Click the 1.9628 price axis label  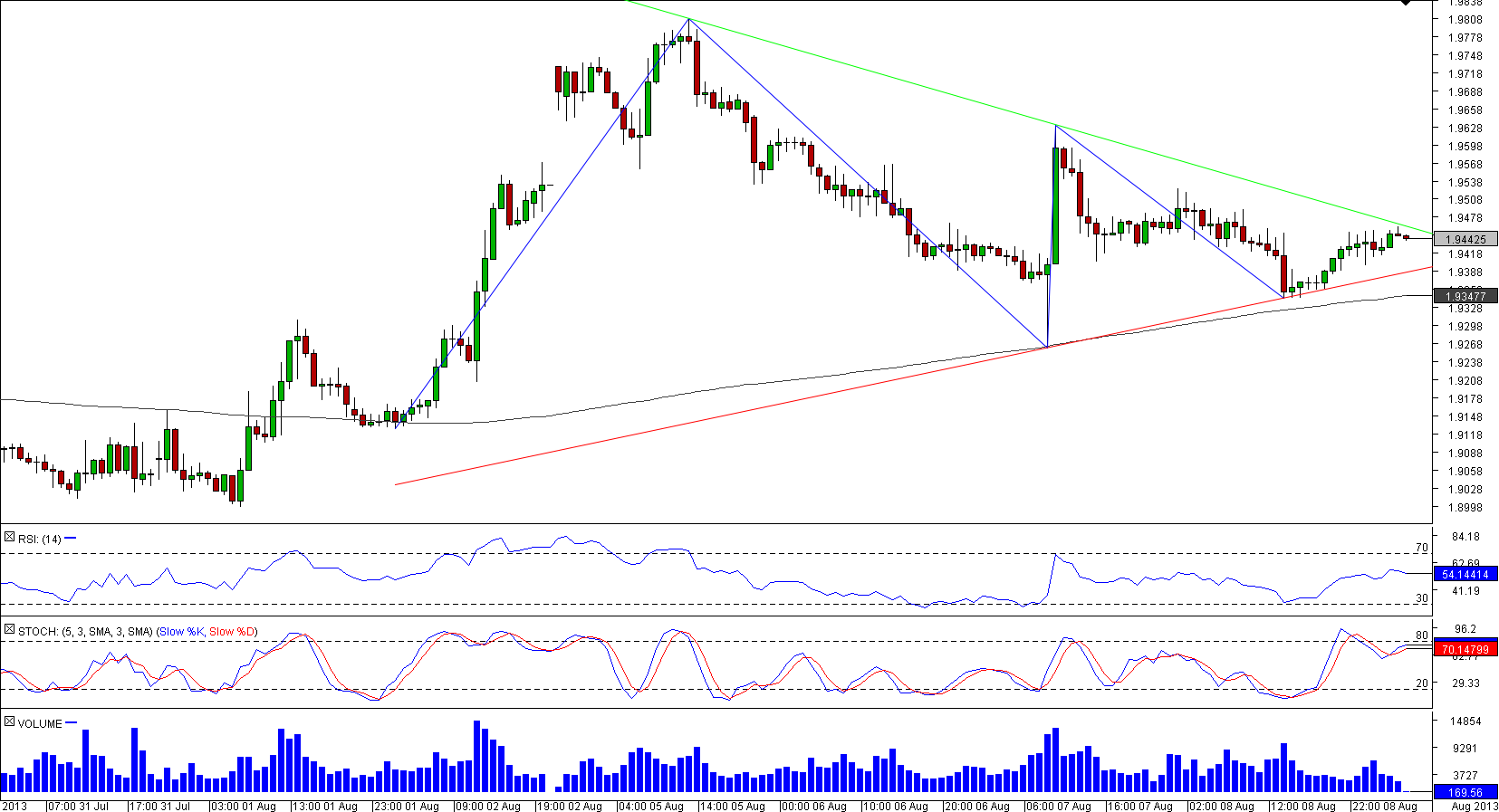click(x=1465, y=129)
